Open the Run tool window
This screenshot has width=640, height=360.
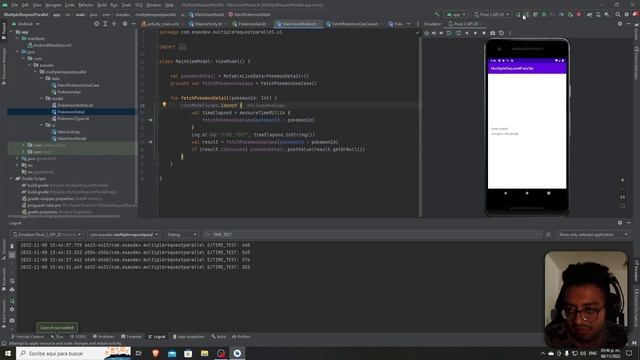pyautogui.click(x=57, y=337)
